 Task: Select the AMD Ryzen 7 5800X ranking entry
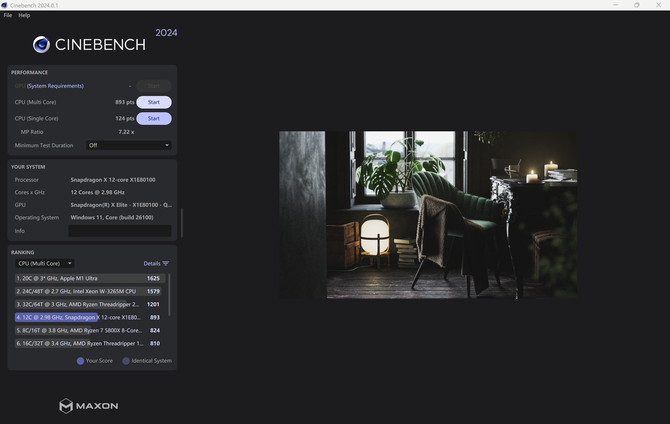tap(90, 330)
